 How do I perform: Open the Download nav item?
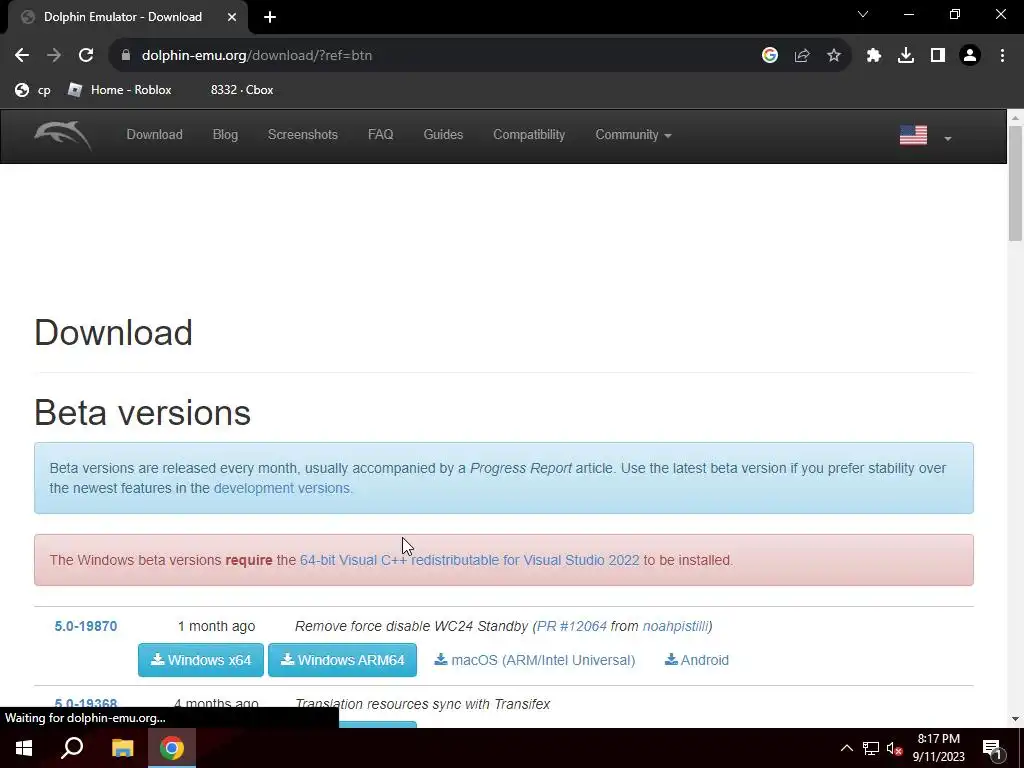[x=154, y=135]
